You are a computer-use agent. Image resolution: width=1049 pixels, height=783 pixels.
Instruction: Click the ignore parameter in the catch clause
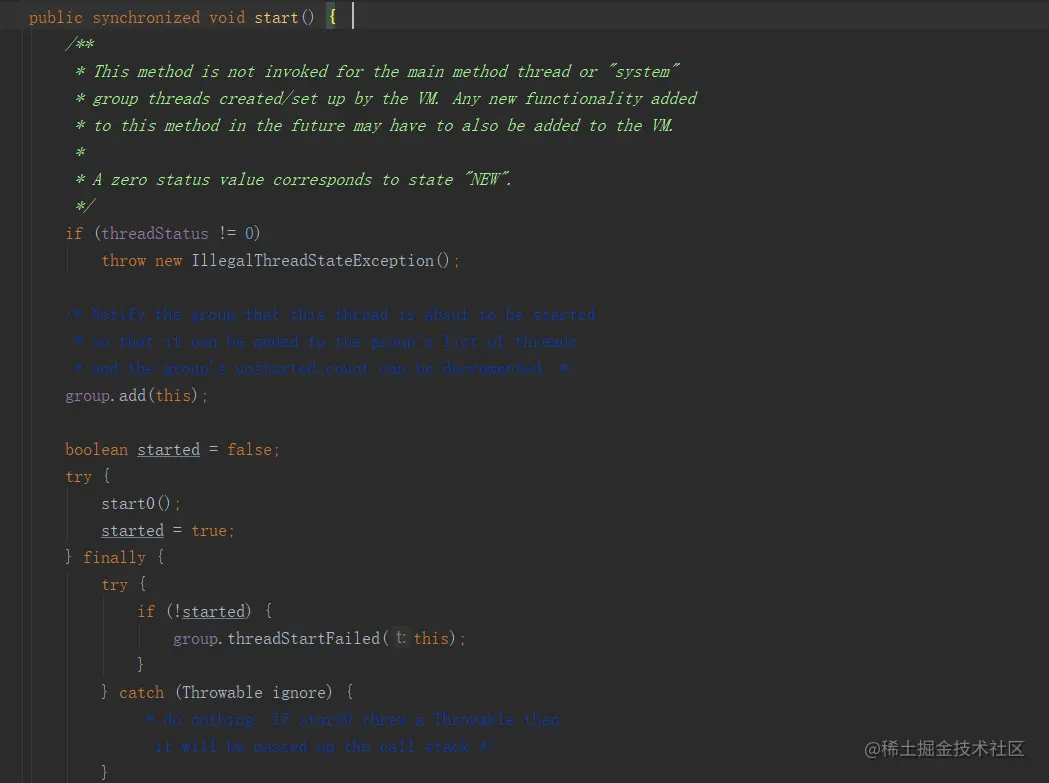pos(300,692)
